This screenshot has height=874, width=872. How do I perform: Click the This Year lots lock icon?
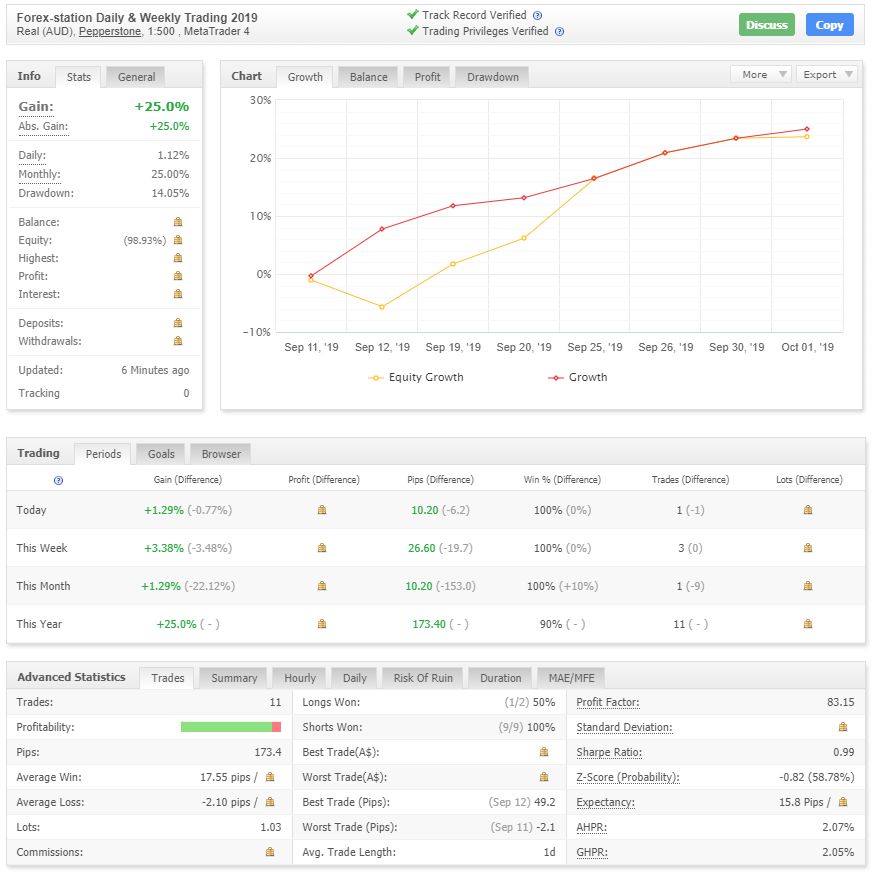coord(808,624)
